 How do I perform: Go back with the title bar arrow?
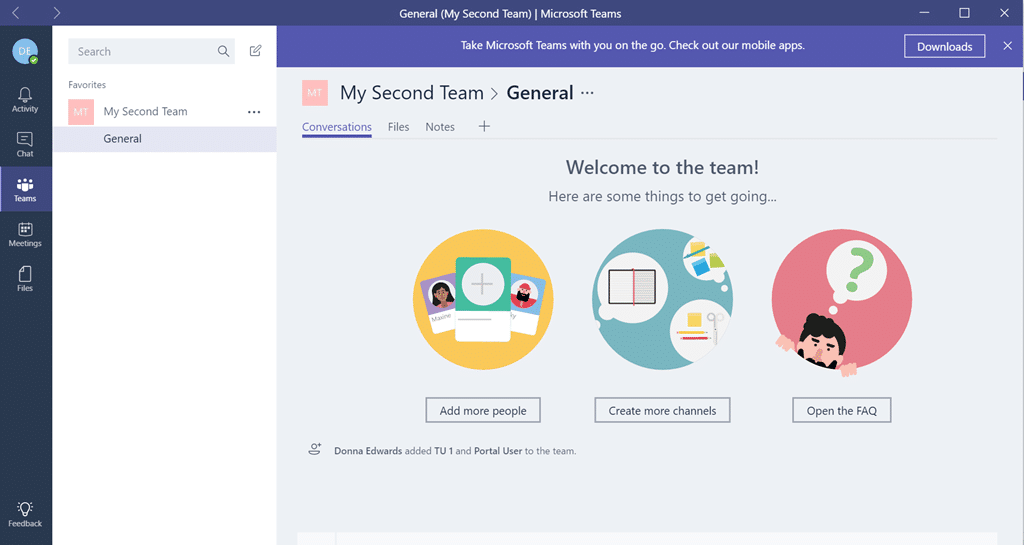(16, 13)
